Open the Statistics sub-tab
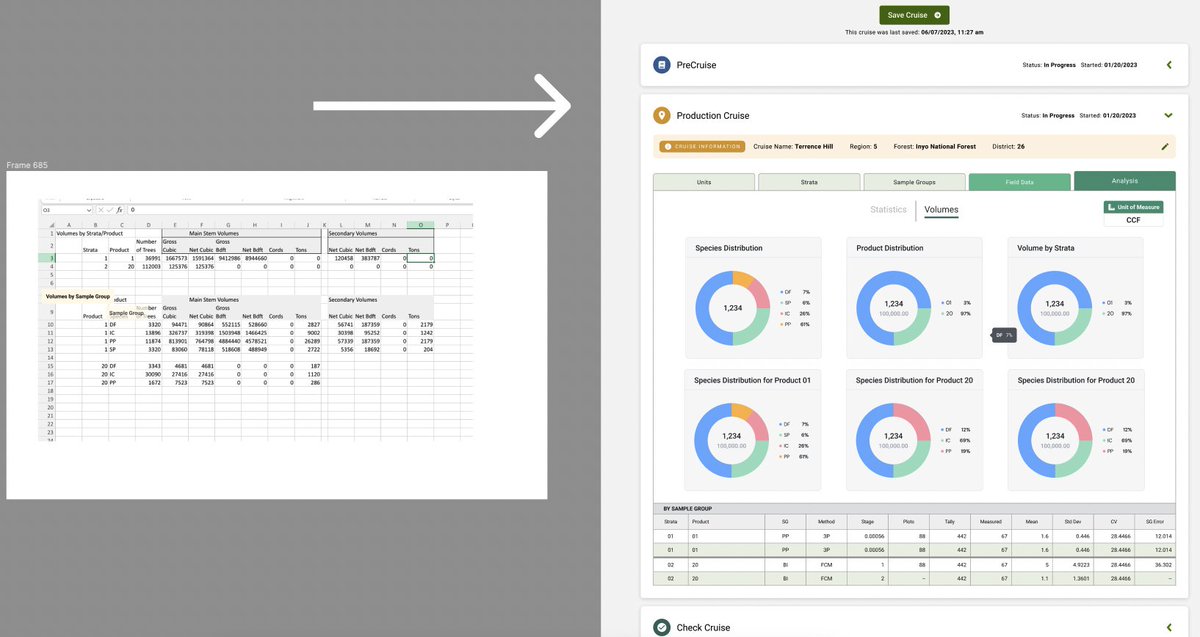The height and width of the screenshot is (637, 1200). coord(888,210)
